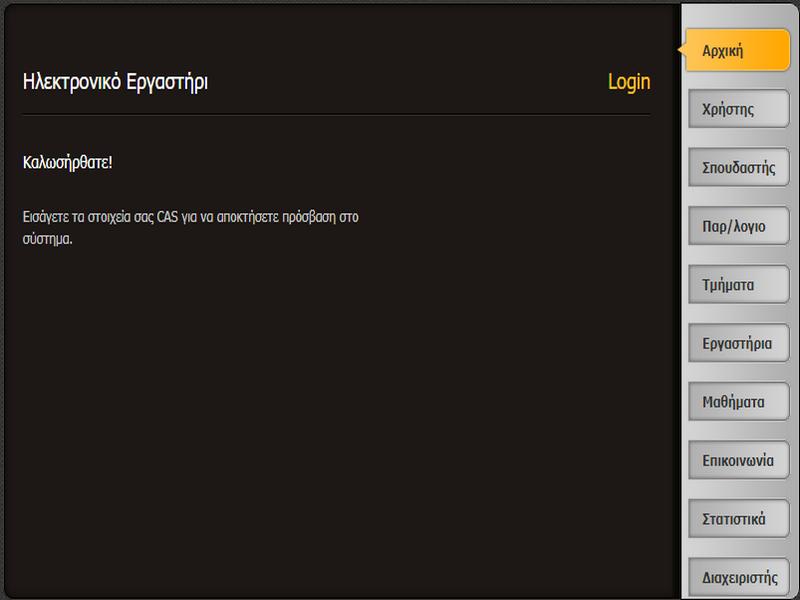Navigate to the Επικοινωνία tab

click(x=738, y=461)
